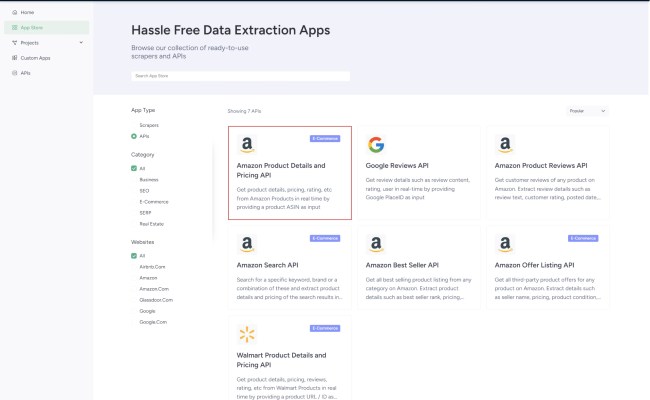Open the Popular sort dropdown
The width and height of the screenshot is (650, 400).
(x=587, y=111)
